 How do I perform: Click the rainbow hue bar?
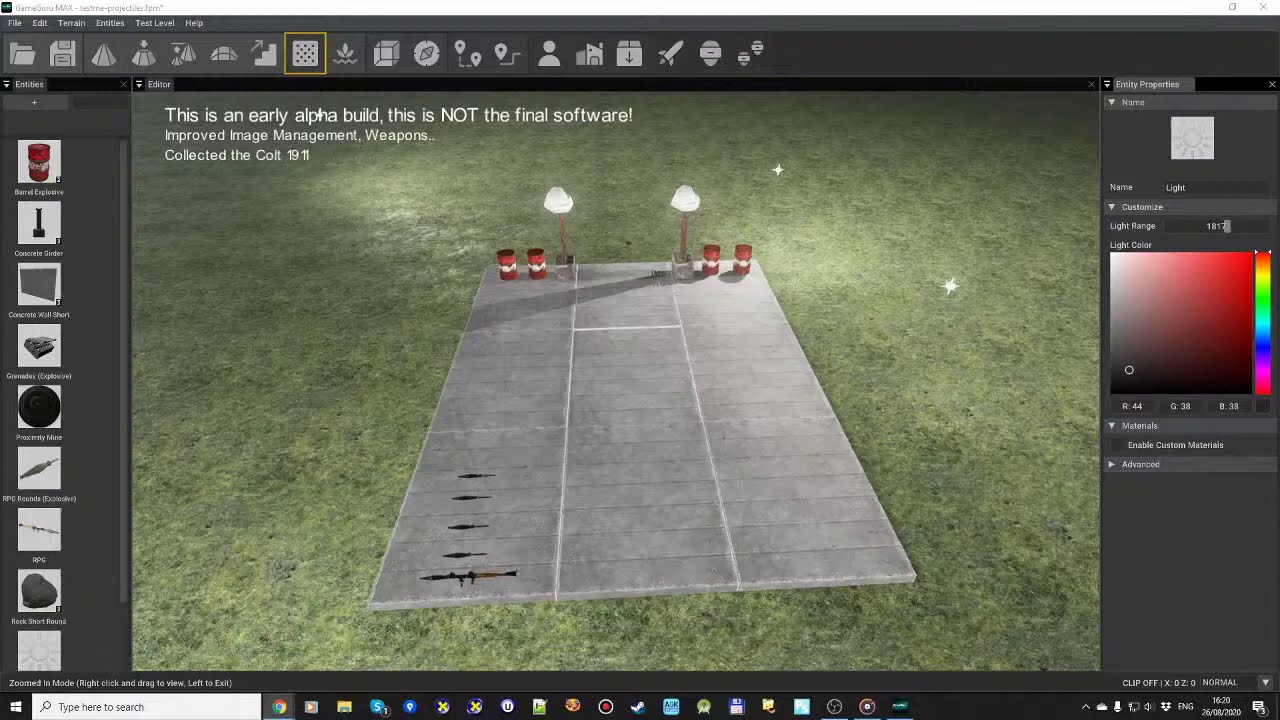click(x=1263, y=322)
